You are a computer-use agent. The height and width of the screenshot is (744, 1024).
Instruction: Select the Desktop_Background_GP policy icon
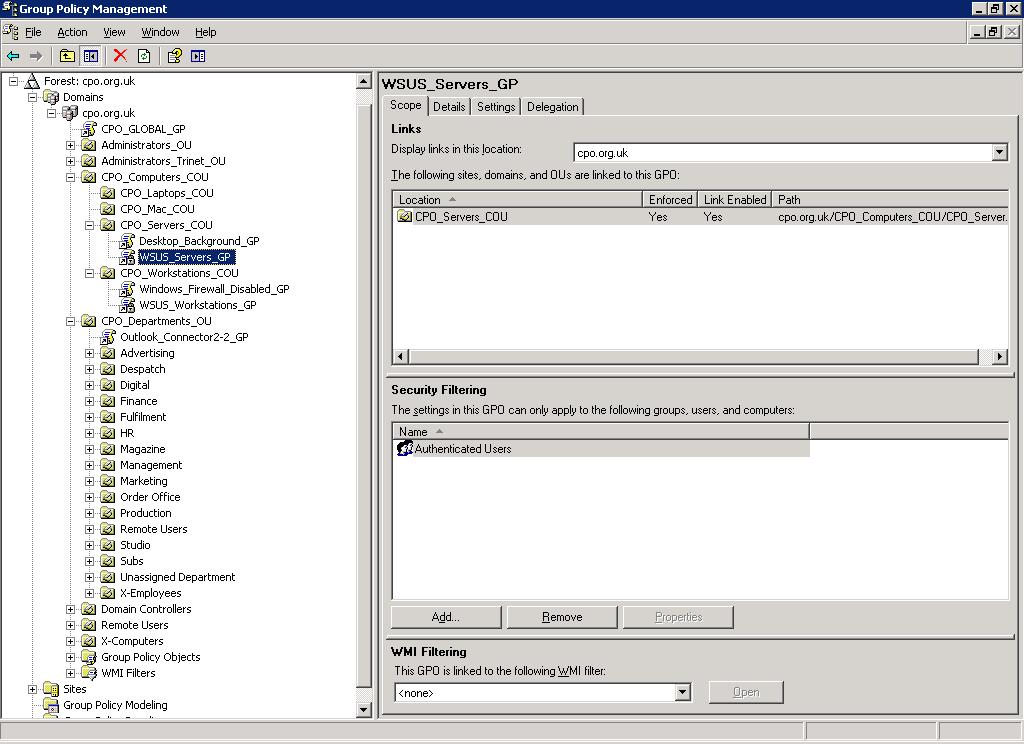tap(127, 241)
